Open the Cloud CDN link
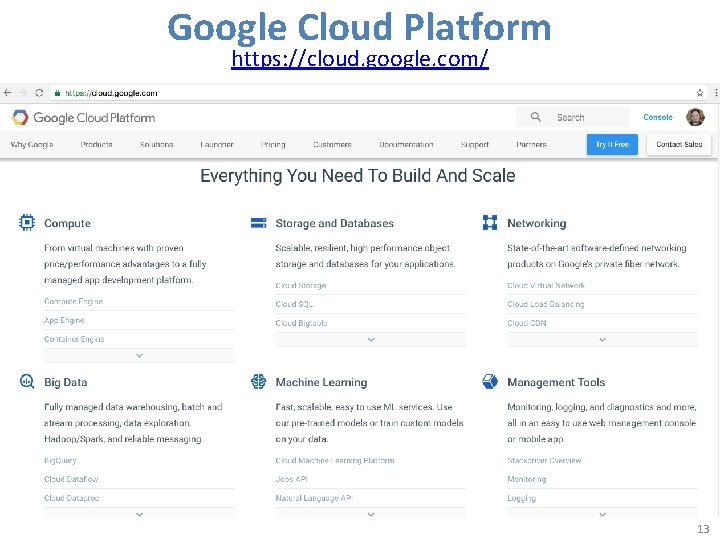Viewport: 720px width, 540px height. (527, 323)
